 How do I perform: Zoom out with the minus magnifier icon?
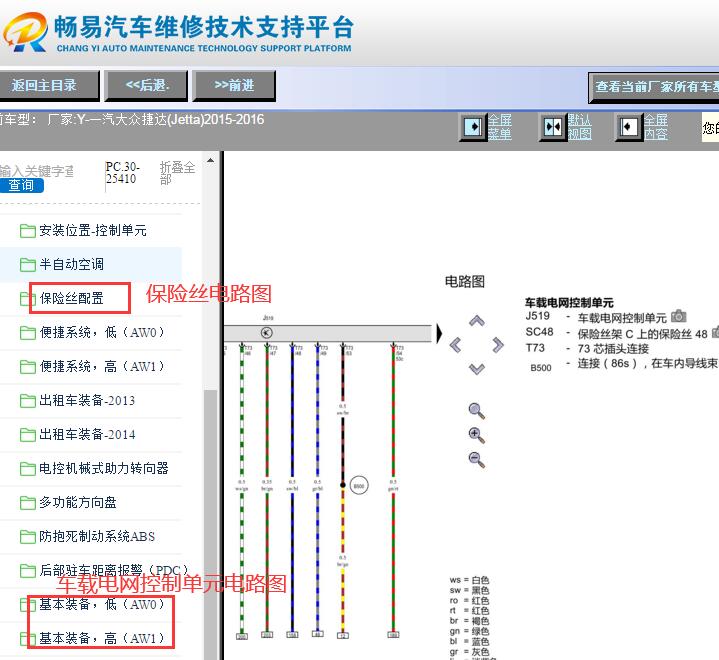tap(476, 460)
